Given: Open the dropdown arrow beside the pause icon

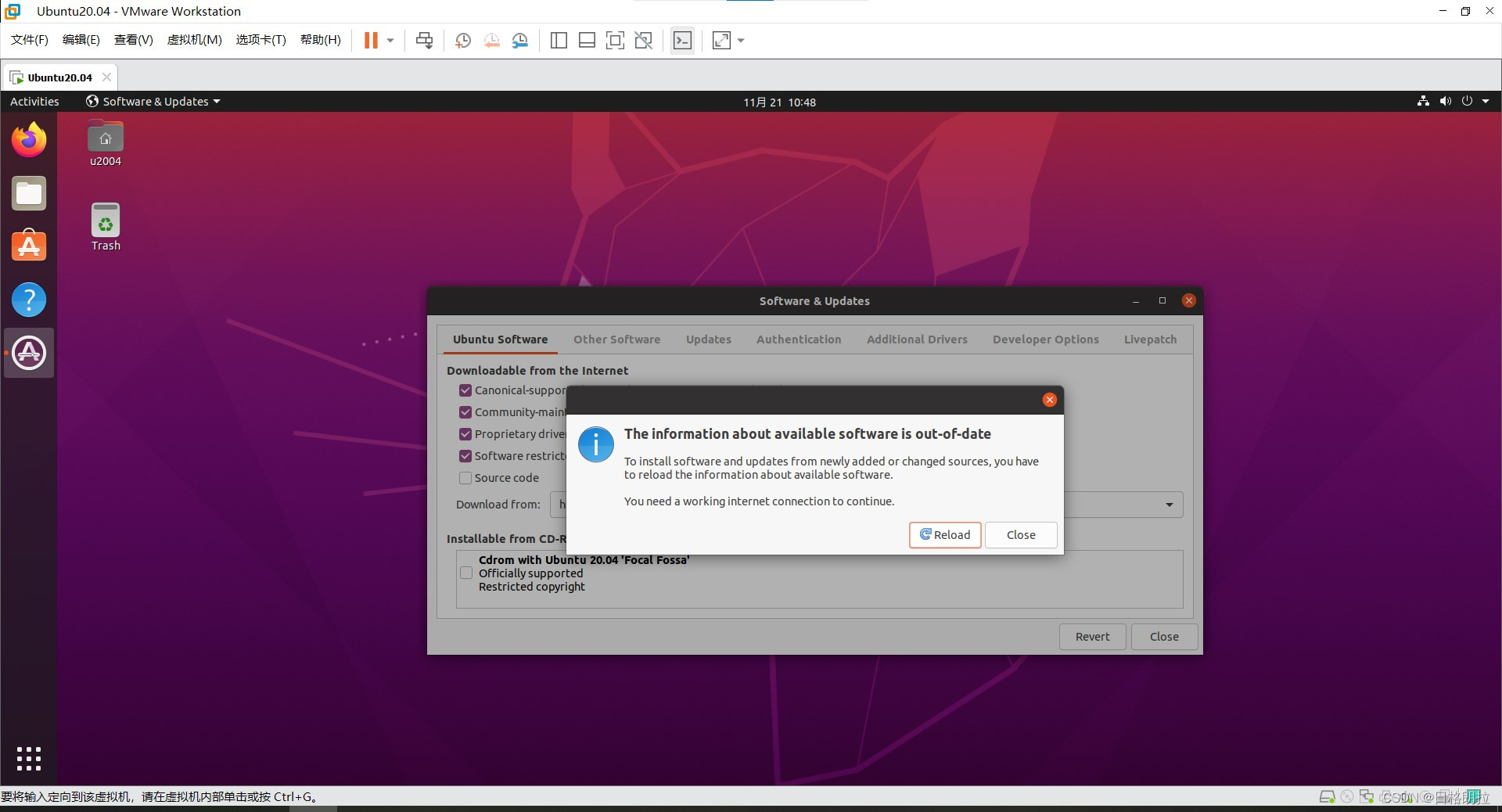Looking at the screenshot, I should pos(390,40).
